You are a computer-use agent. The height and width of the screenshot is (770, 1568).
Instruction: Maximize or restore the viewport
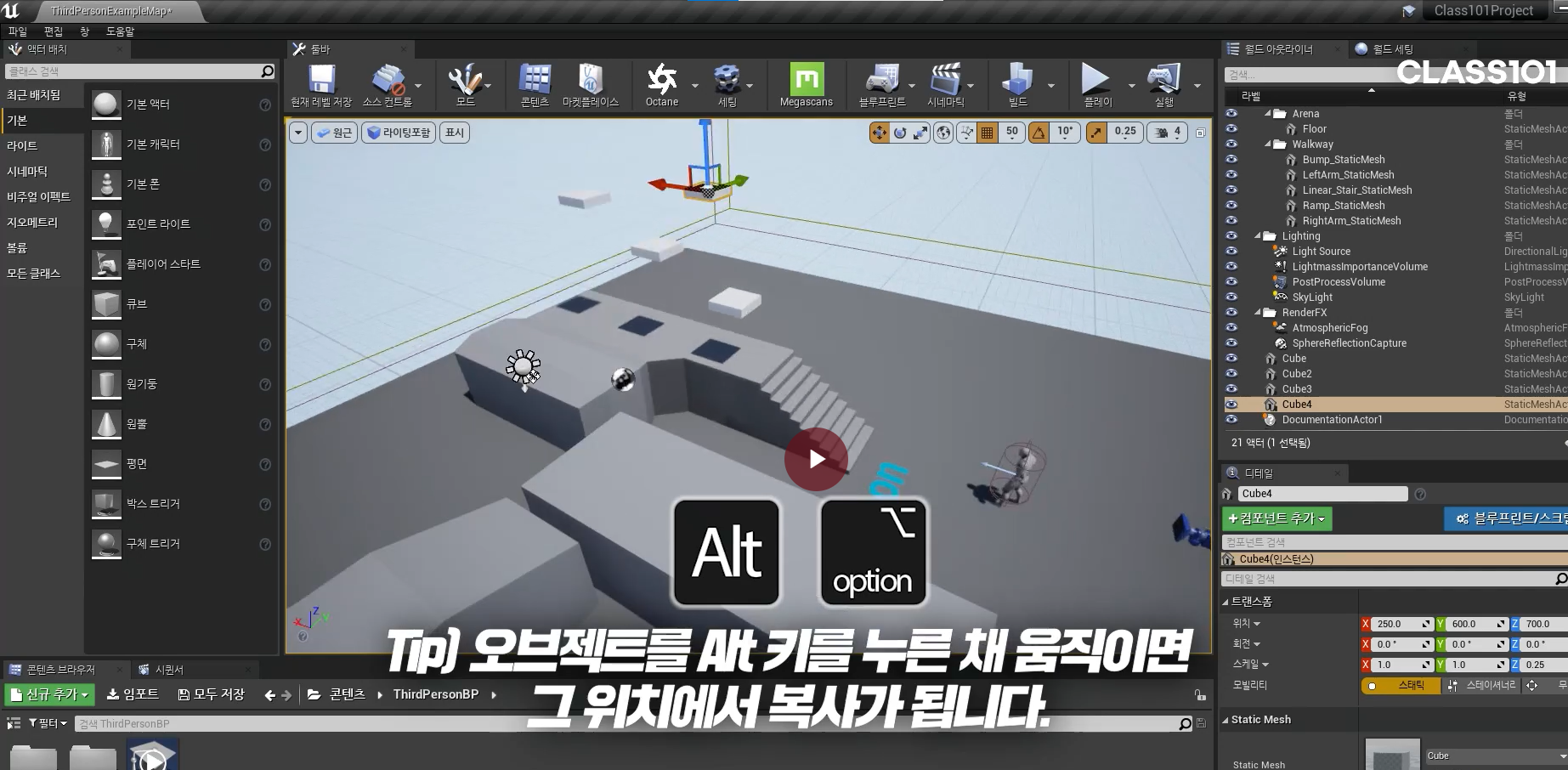pos(1200,133)
